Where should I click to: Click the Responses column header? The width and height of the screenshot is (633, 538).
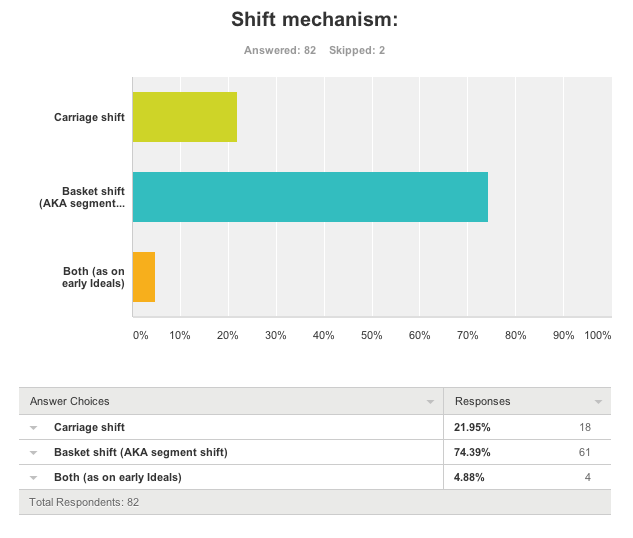point(482,402)
